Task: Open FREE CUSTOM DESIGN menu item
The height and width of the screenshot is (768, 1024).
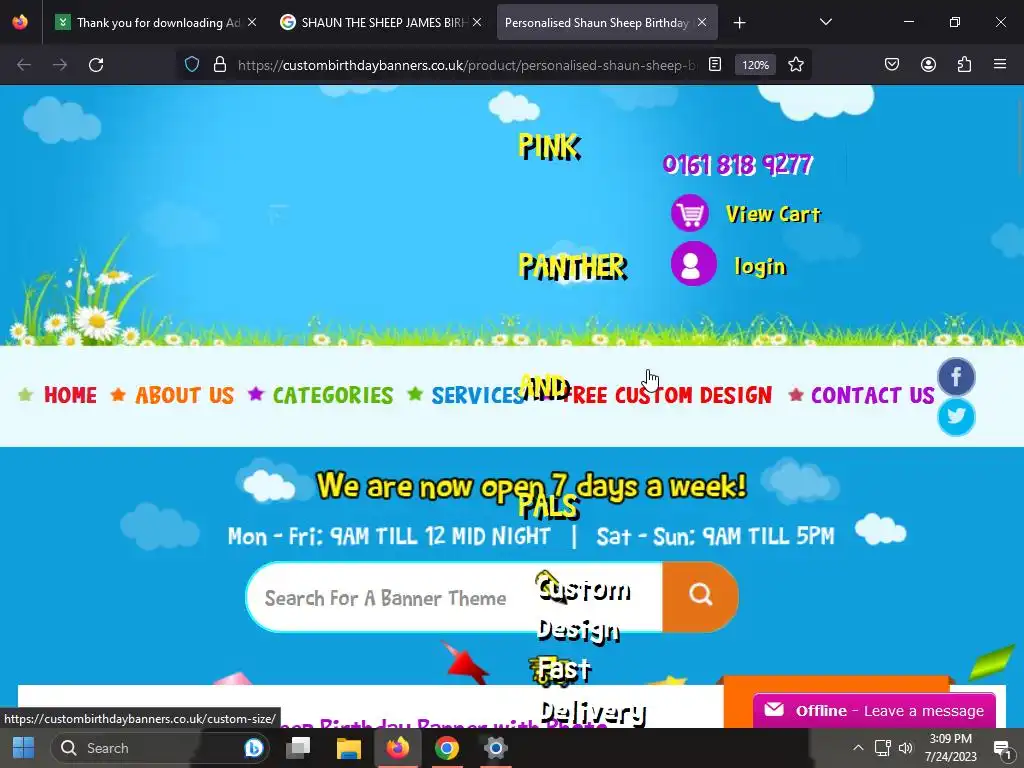Action: point(667,395)
